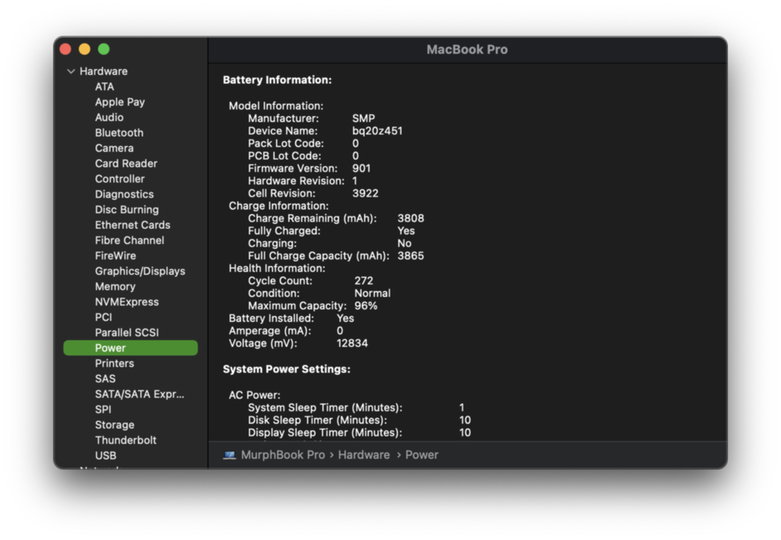Select Thunderbolt in the sidebar
This screenshot has height=540, width=781.
[126, 440]
